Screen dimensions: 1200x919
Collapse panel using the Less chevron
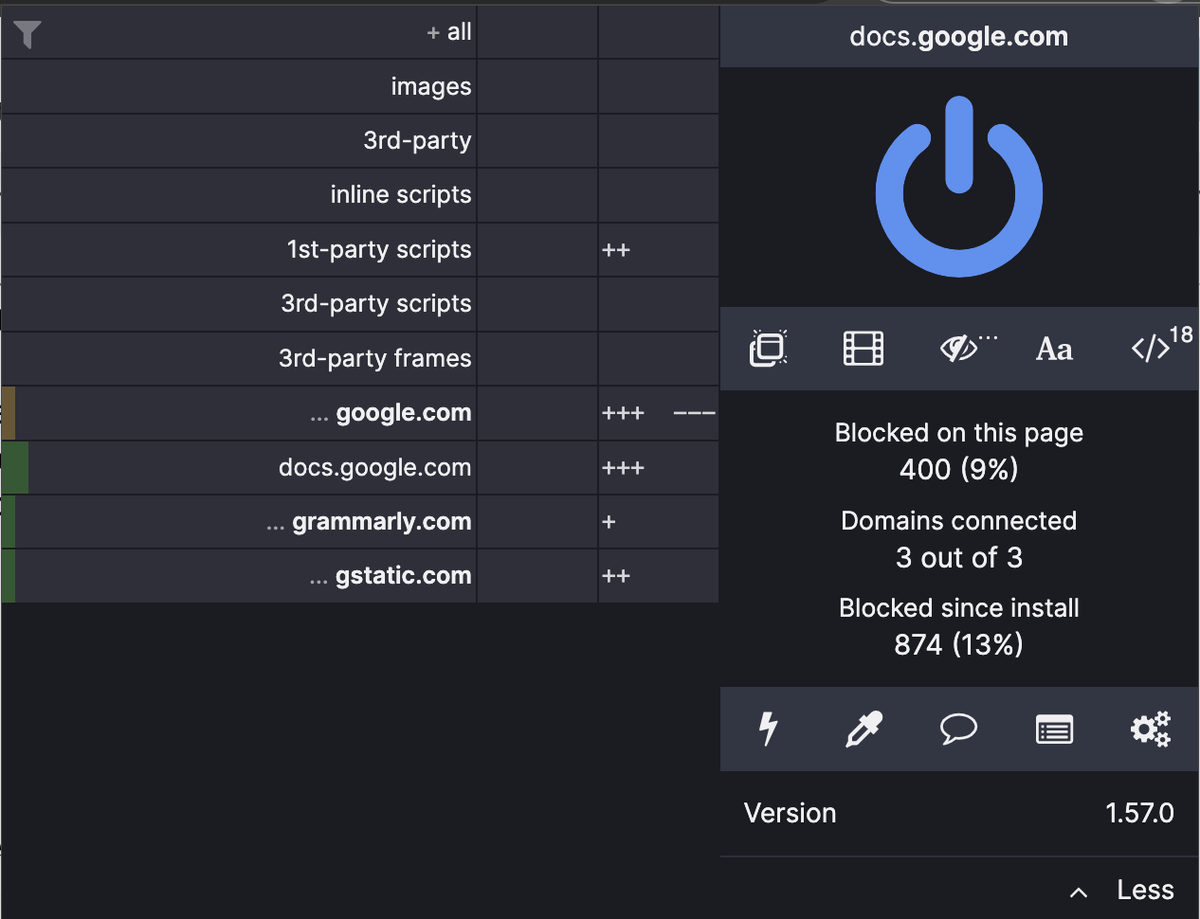pos(1122,890)
